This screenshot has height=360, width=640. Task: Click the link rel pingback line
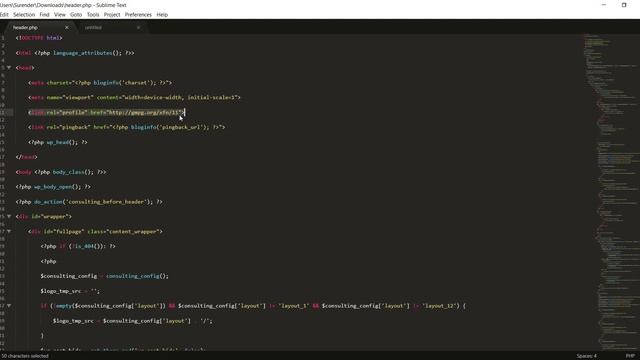pos(127,127)
